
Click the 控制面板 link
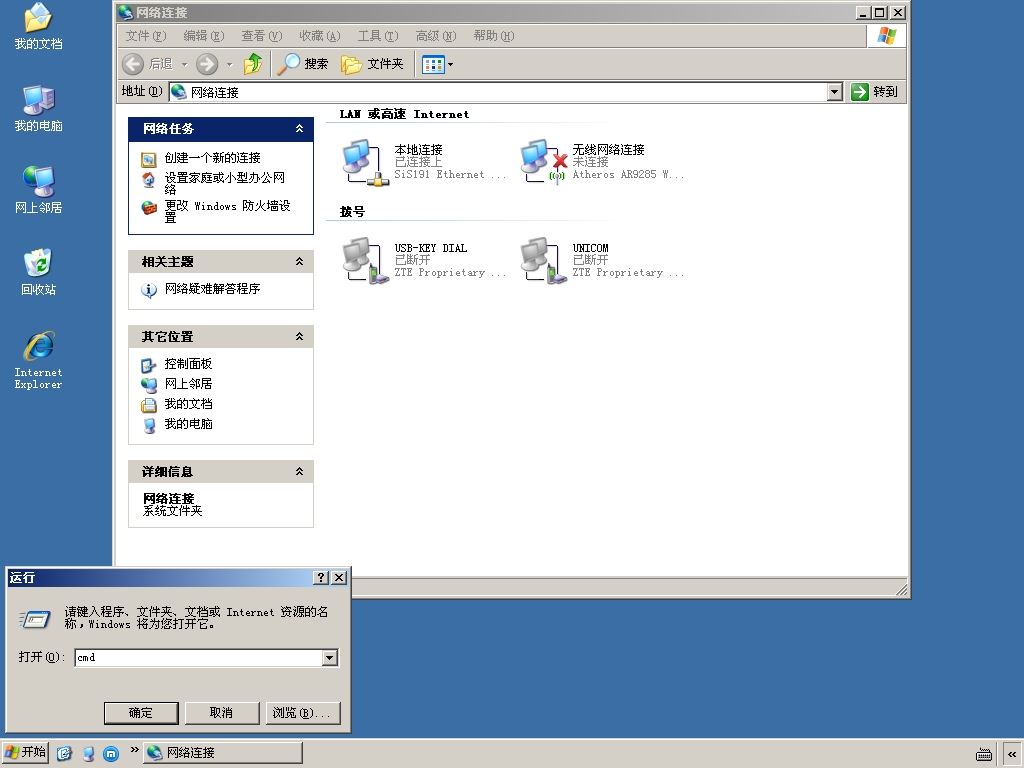tap(188, 364)
